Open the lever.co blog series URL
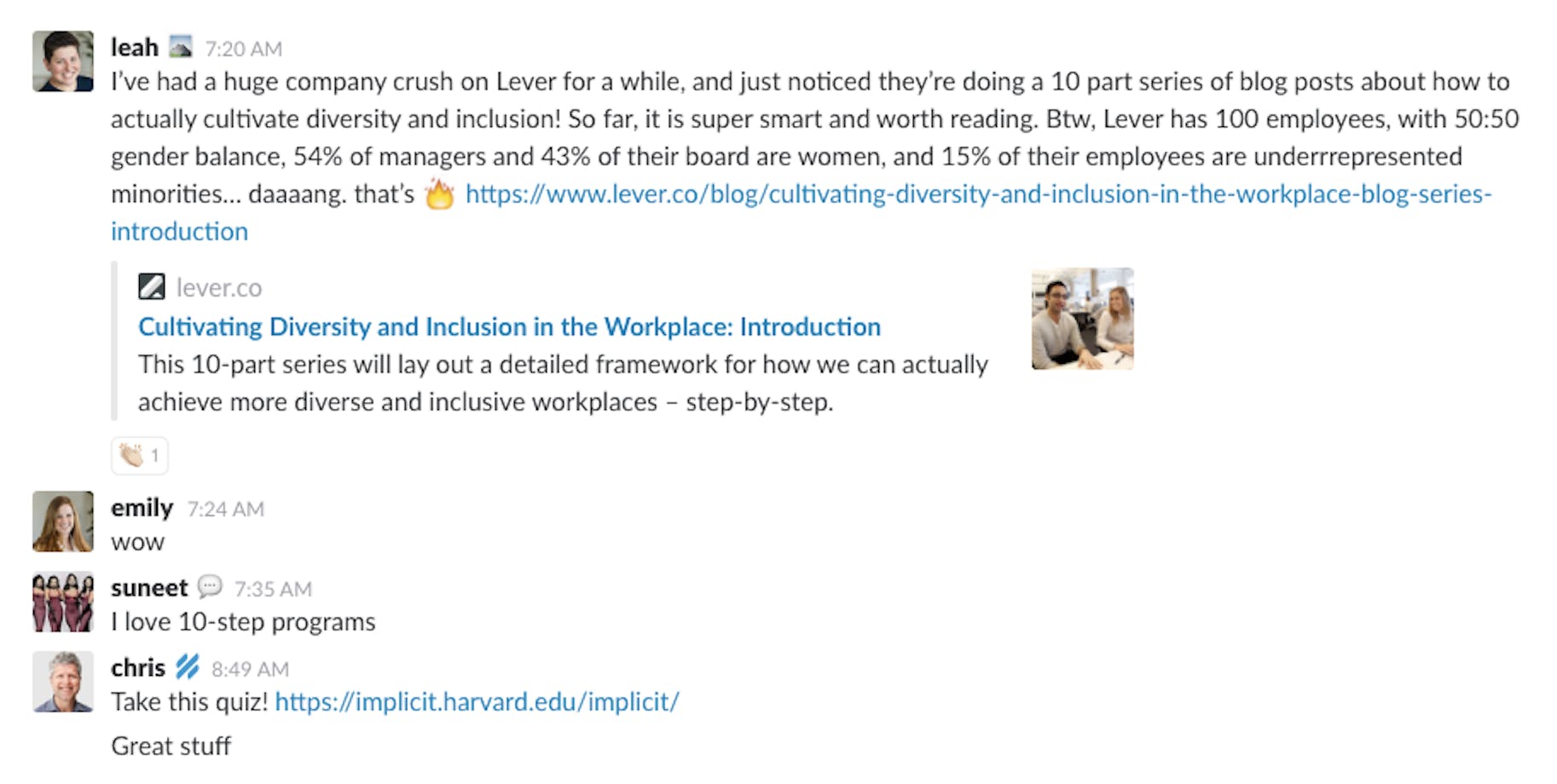 [802, 212]
